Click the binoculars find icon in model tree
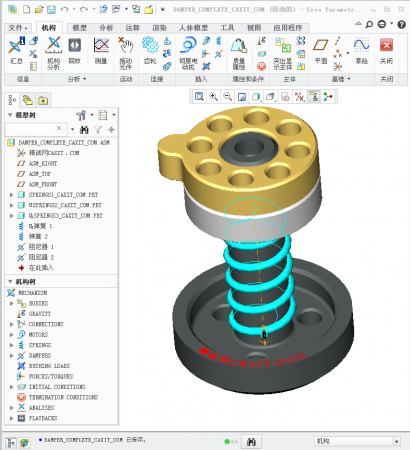410x450 pixels. [x=84, y=129]
